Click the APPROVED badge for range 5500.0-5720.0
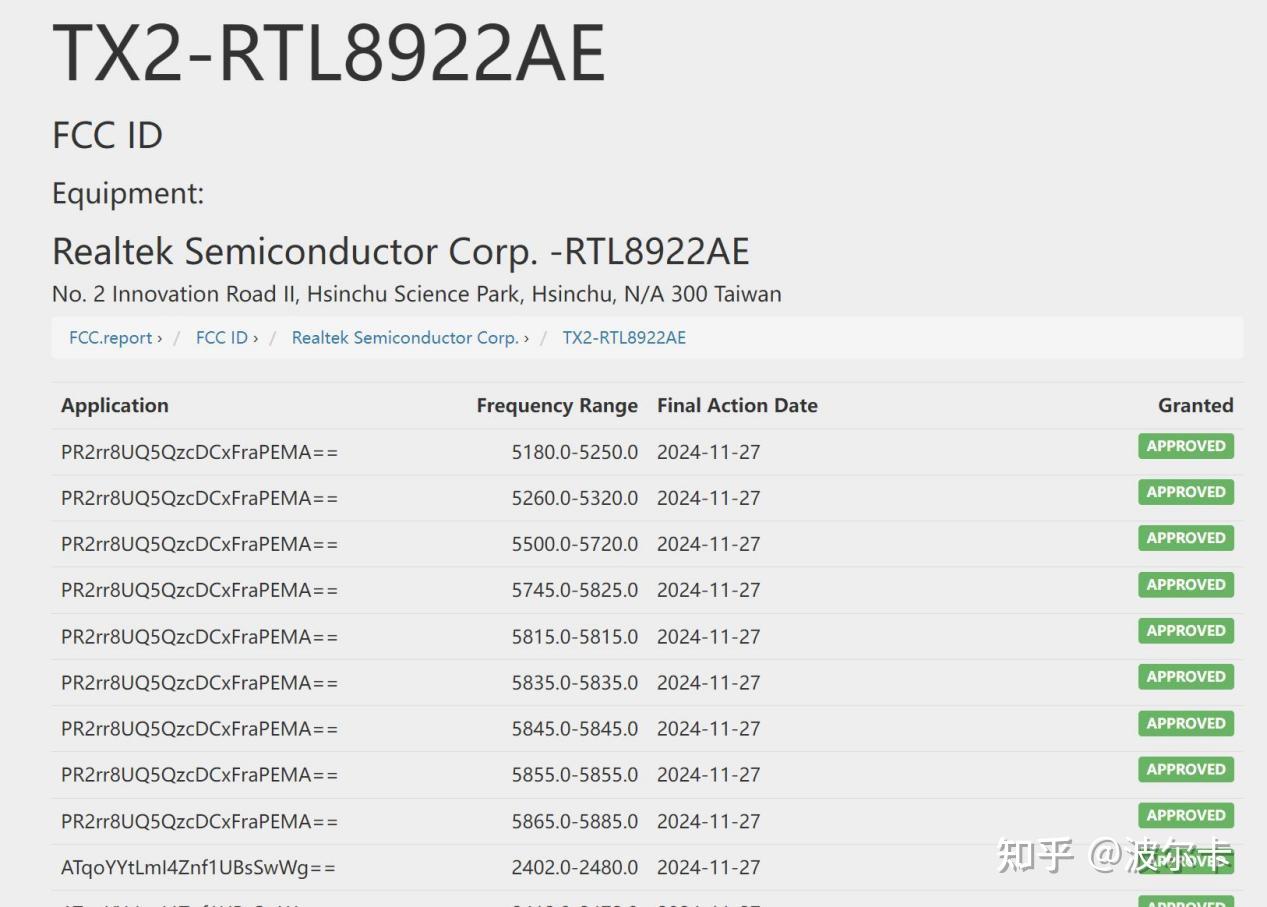1267x907 pixels. tap(1185, 538)
